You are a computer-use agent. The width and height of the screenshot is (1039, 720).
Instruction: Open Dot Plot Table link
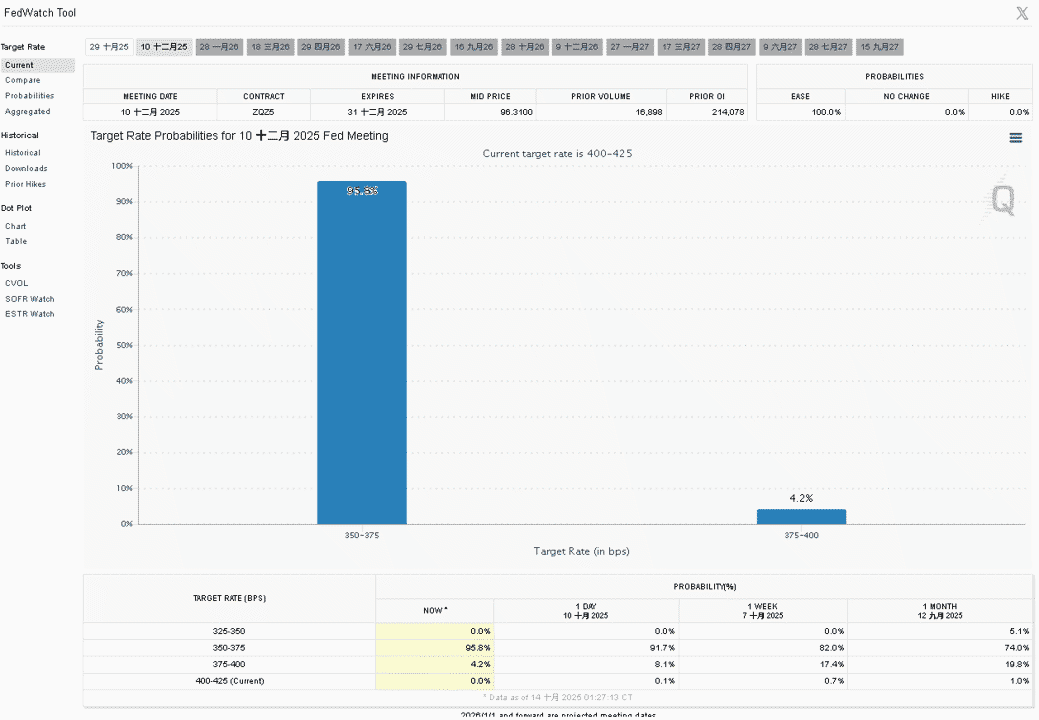17,242
